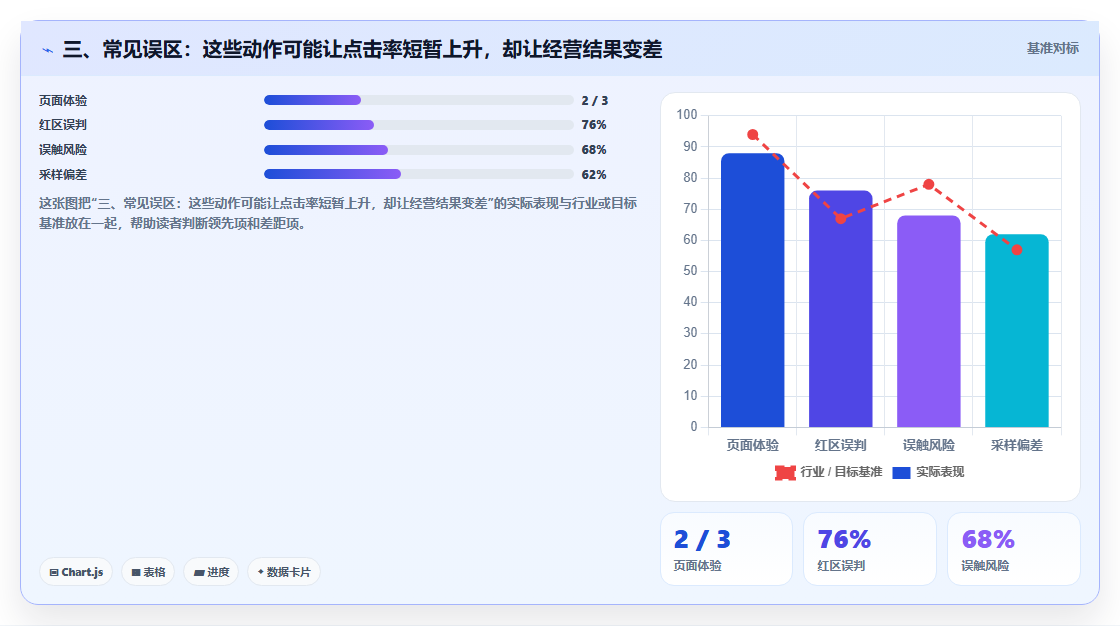Screen dimensions: 1120x626
Task: Click the Chart.js tag chip
Action: click(x=76, y=572)
